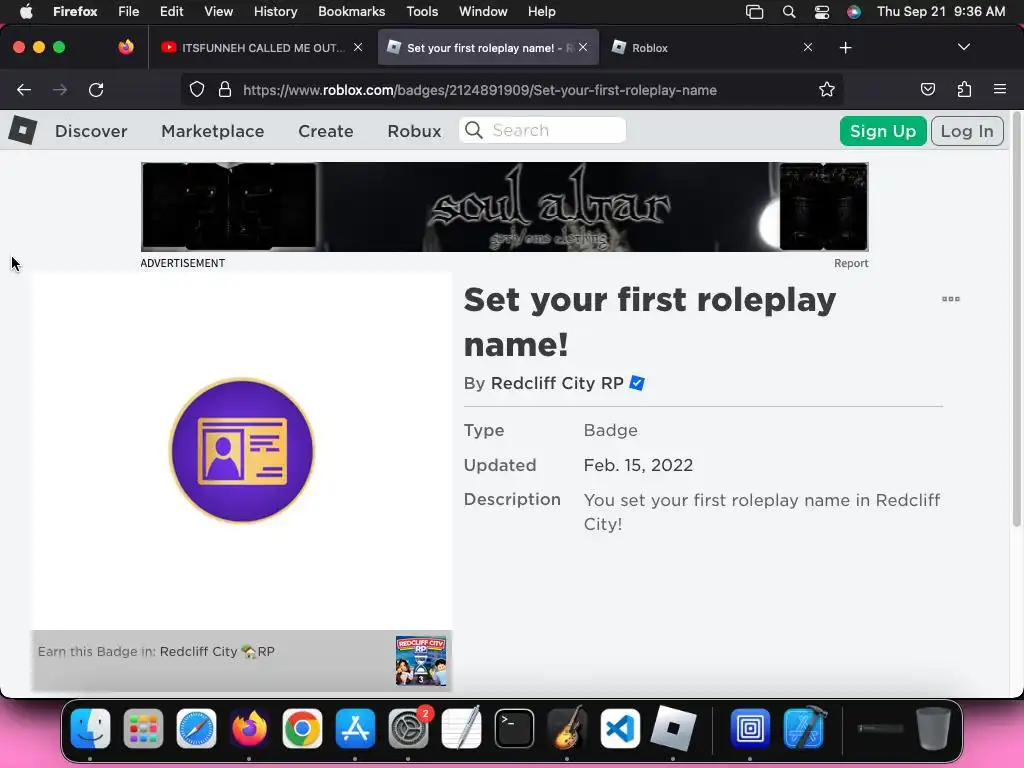Open the Redcliff City RP game thumbnail
Screen dimensions: 1024x768
pos(421,660)
